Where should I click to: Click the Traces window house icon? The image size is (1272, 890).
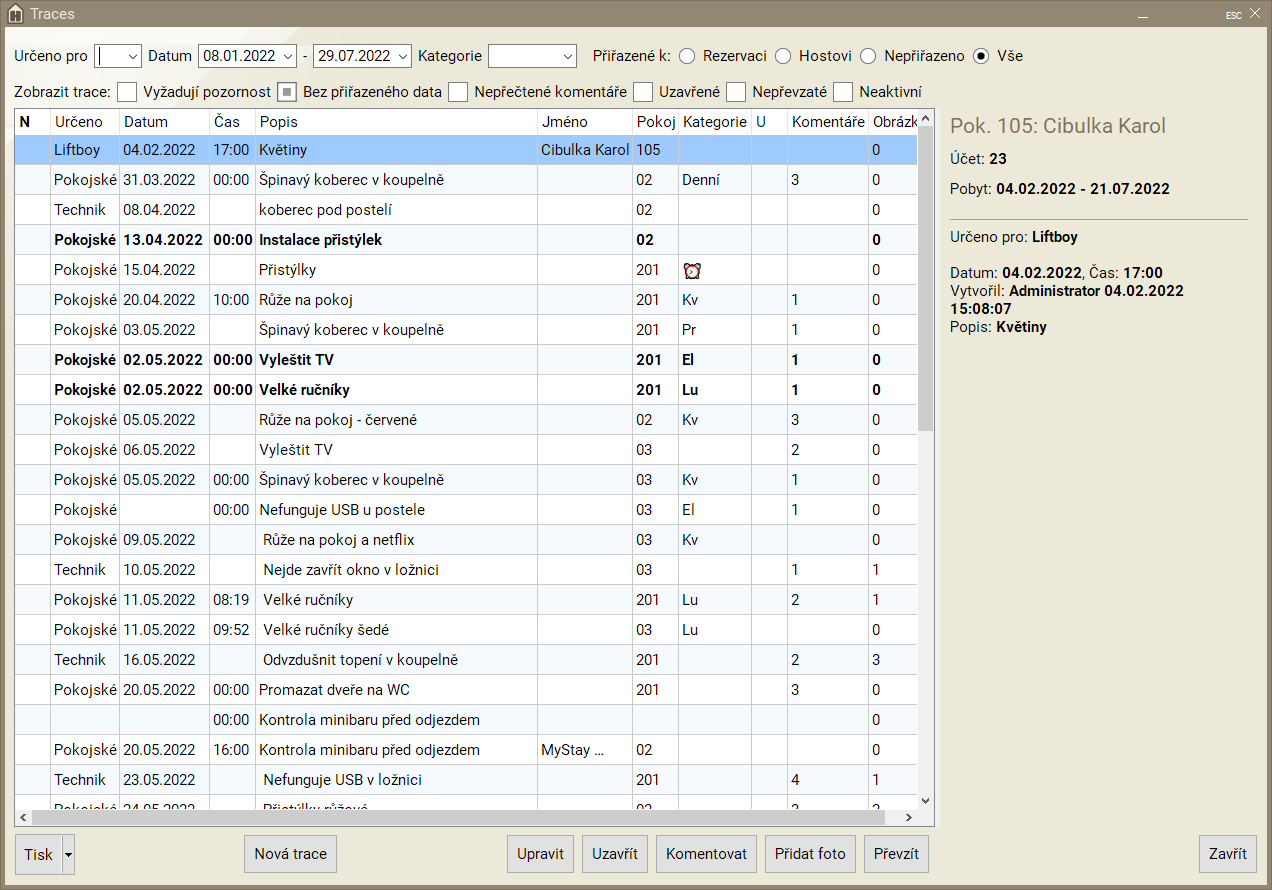15,15
